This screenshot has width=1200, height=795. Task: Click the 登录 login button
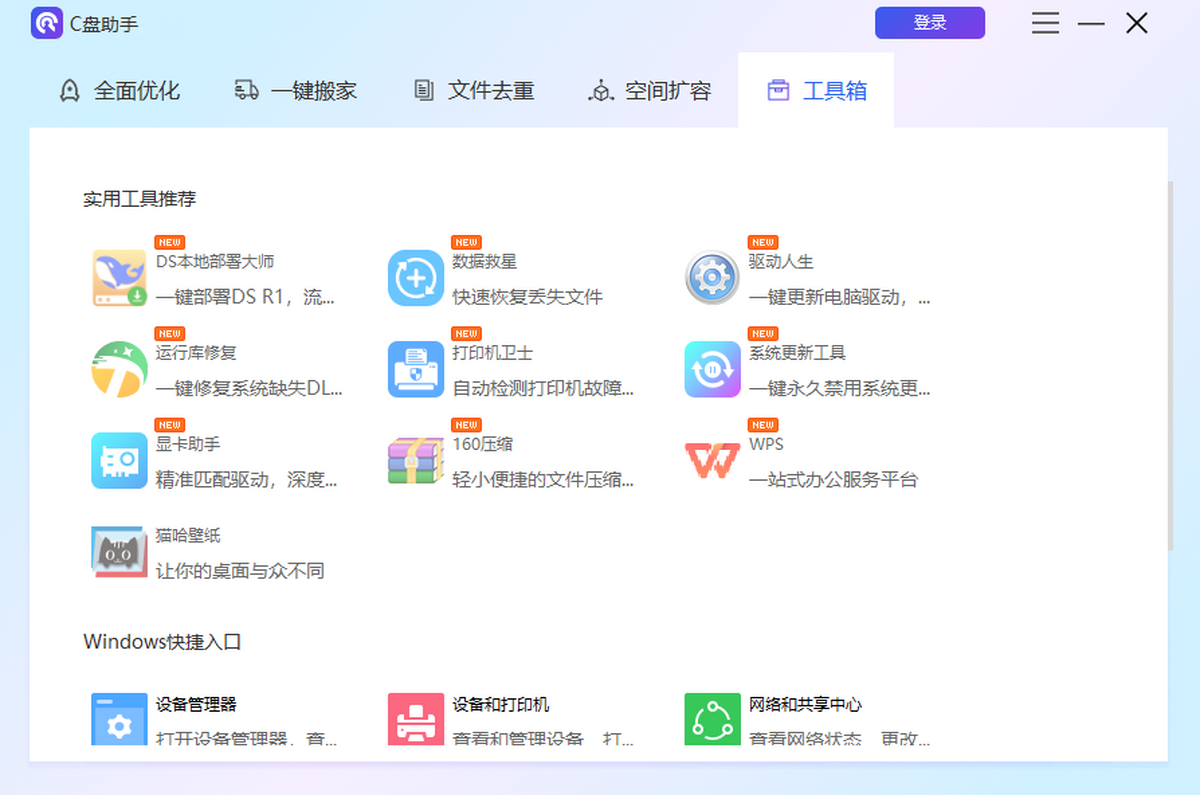coord(929,22)
